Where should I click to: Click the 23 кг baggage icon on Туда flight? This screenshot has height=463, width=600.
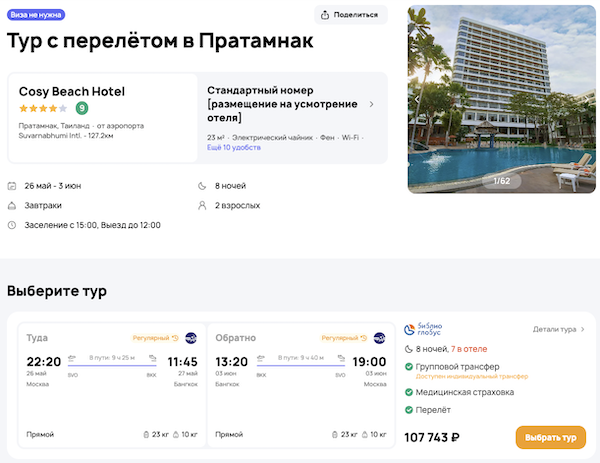point(149,434)
